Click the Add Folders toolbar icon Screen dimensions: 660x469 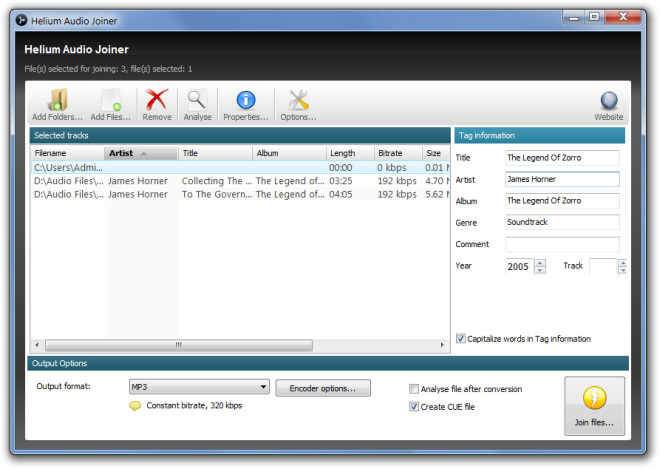pos(57,100)
